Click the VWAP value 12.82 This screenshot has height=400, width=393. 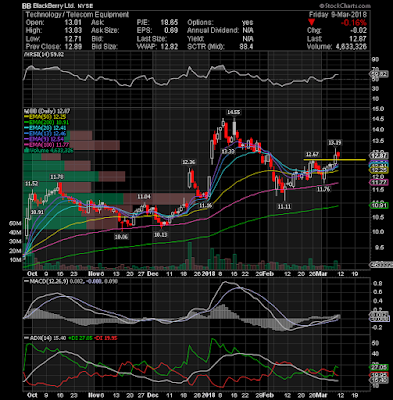coord(170,47)
